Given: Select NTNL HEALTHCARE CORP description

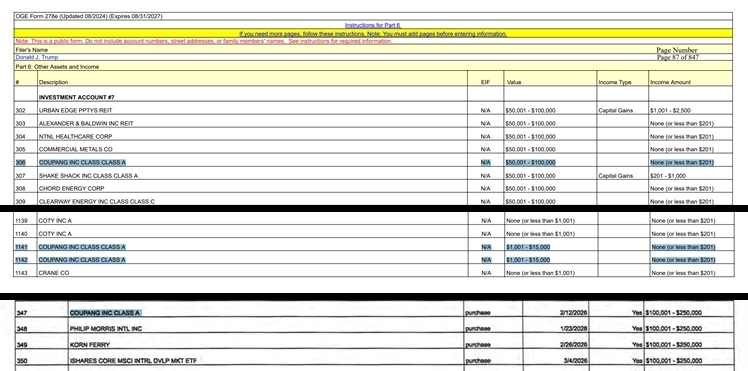Looking at the screenshot, I should (x=76, y=136).
